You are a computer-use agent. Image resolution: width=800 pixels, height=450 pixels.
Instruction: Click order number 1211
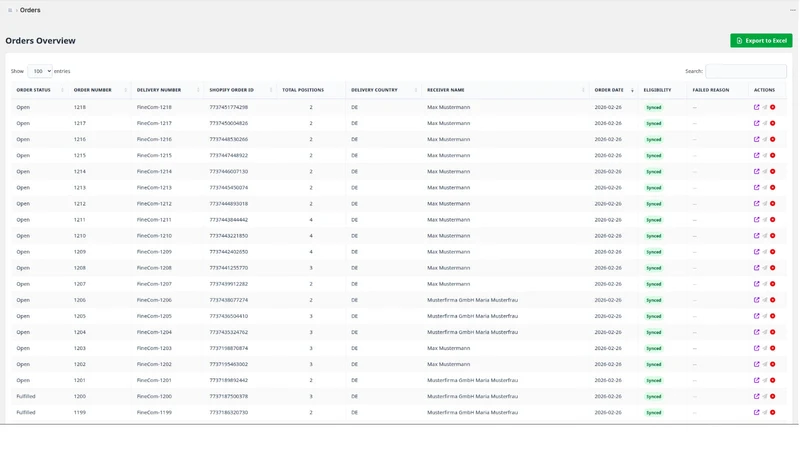80,219
